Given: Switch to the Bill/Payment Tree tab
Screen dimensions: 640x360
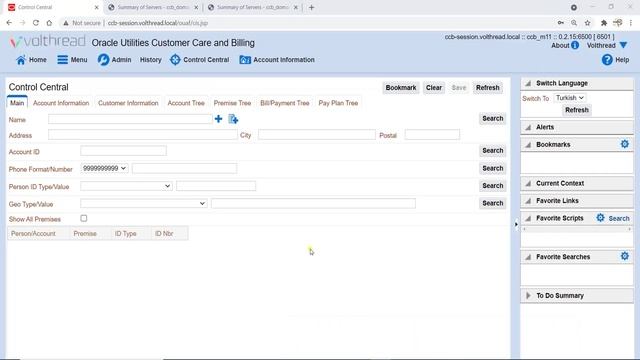Looking at the screenshot, I should 285,103.
